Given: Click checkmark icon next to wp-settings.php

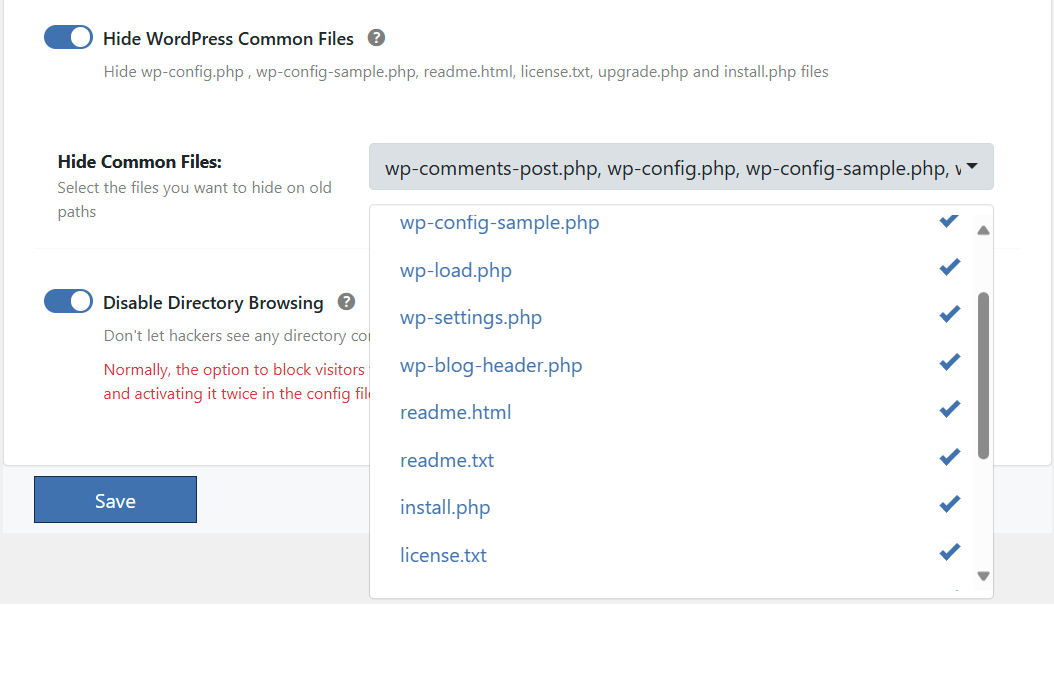Looking at the screenshot, I should pos(950,314).
